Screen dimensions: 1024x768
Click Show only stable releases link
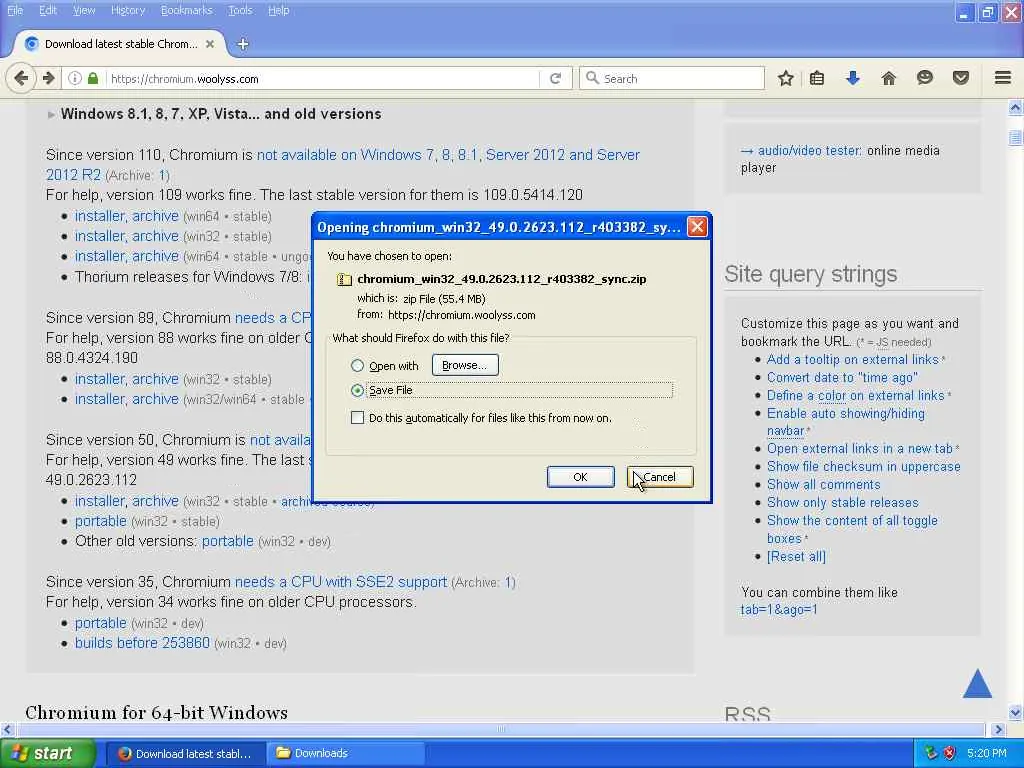842,503
